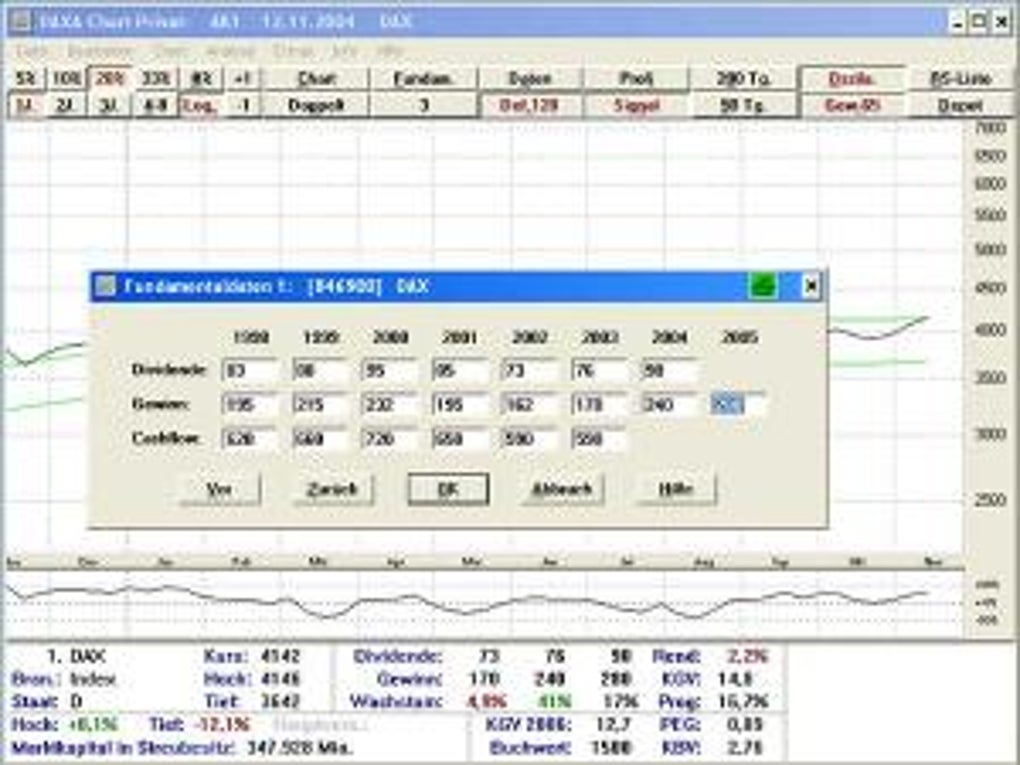Click the Dividende field for 2002
Viewport: 1020px width, 765px height.
point(530,371)
